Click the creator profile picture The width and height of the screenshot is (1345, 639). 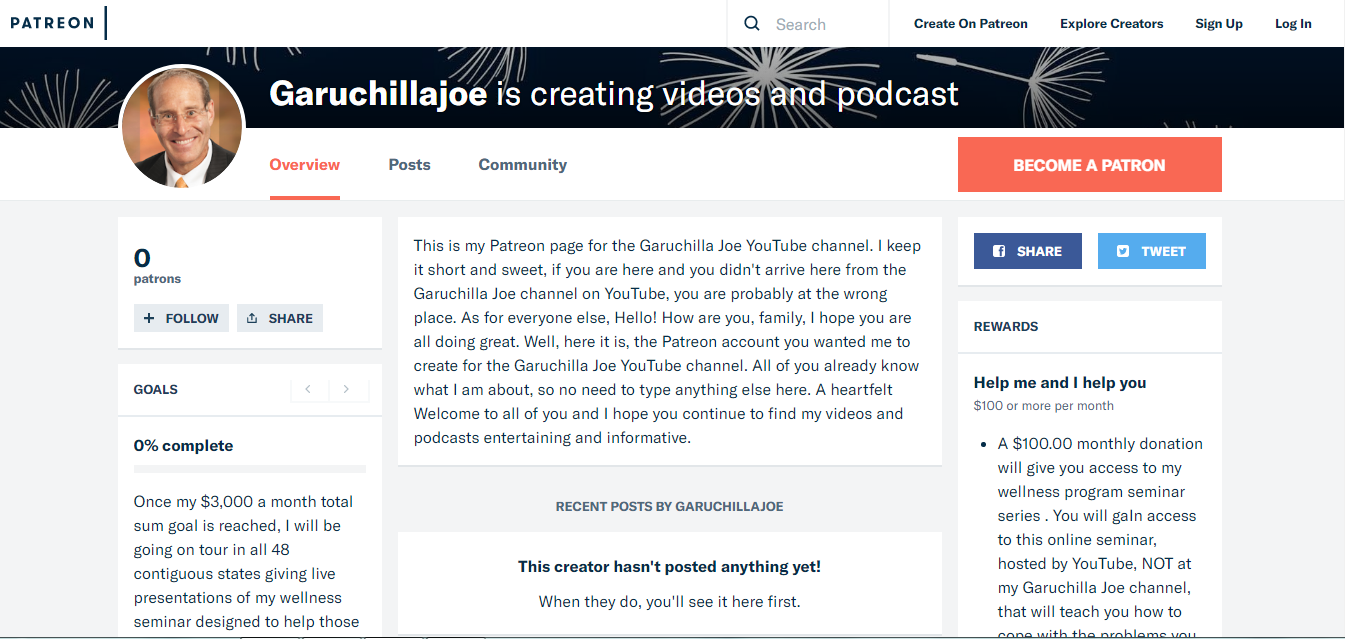click(x=182, y=127)
